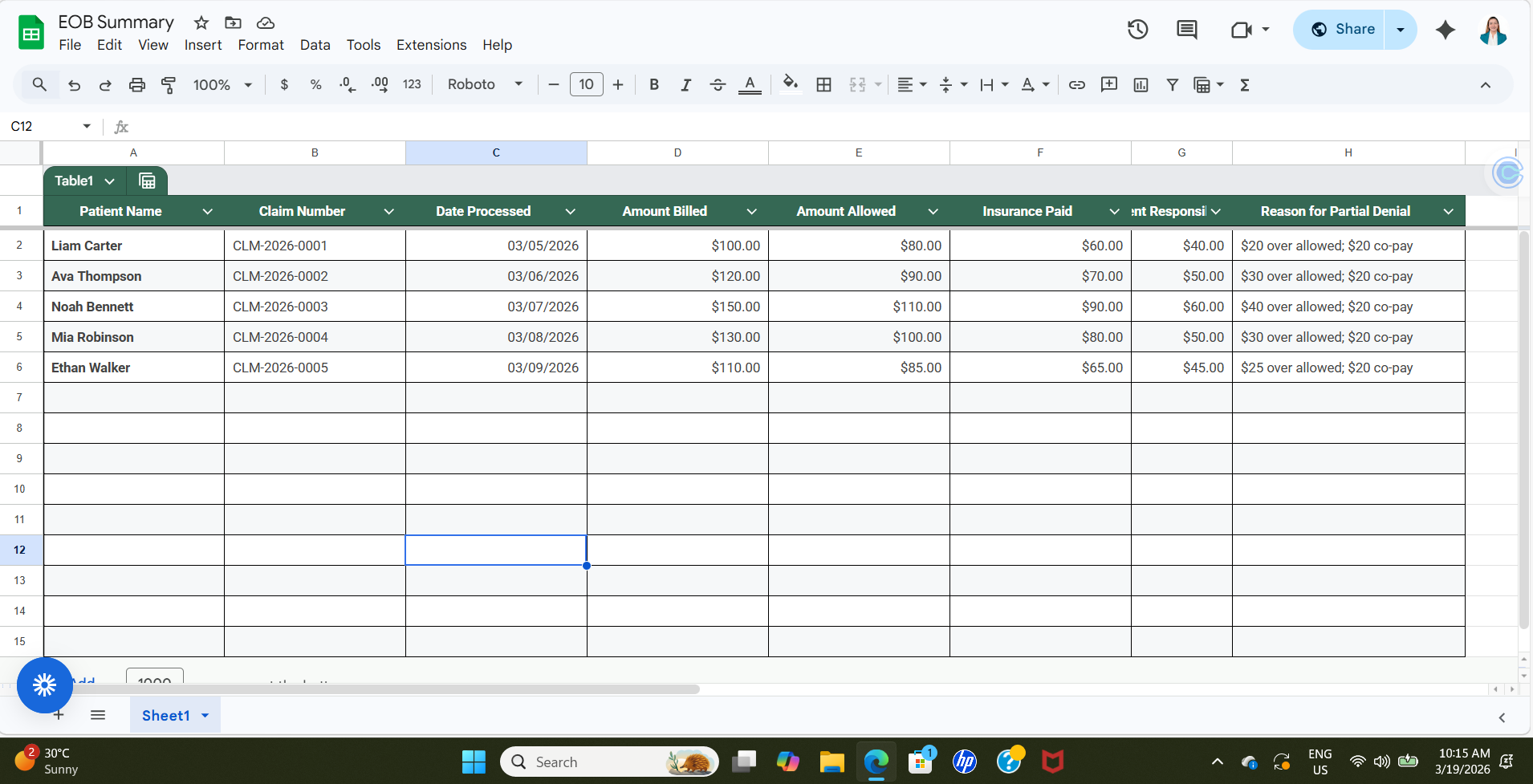Expand the Patient Name column filter

coord(208,212)
